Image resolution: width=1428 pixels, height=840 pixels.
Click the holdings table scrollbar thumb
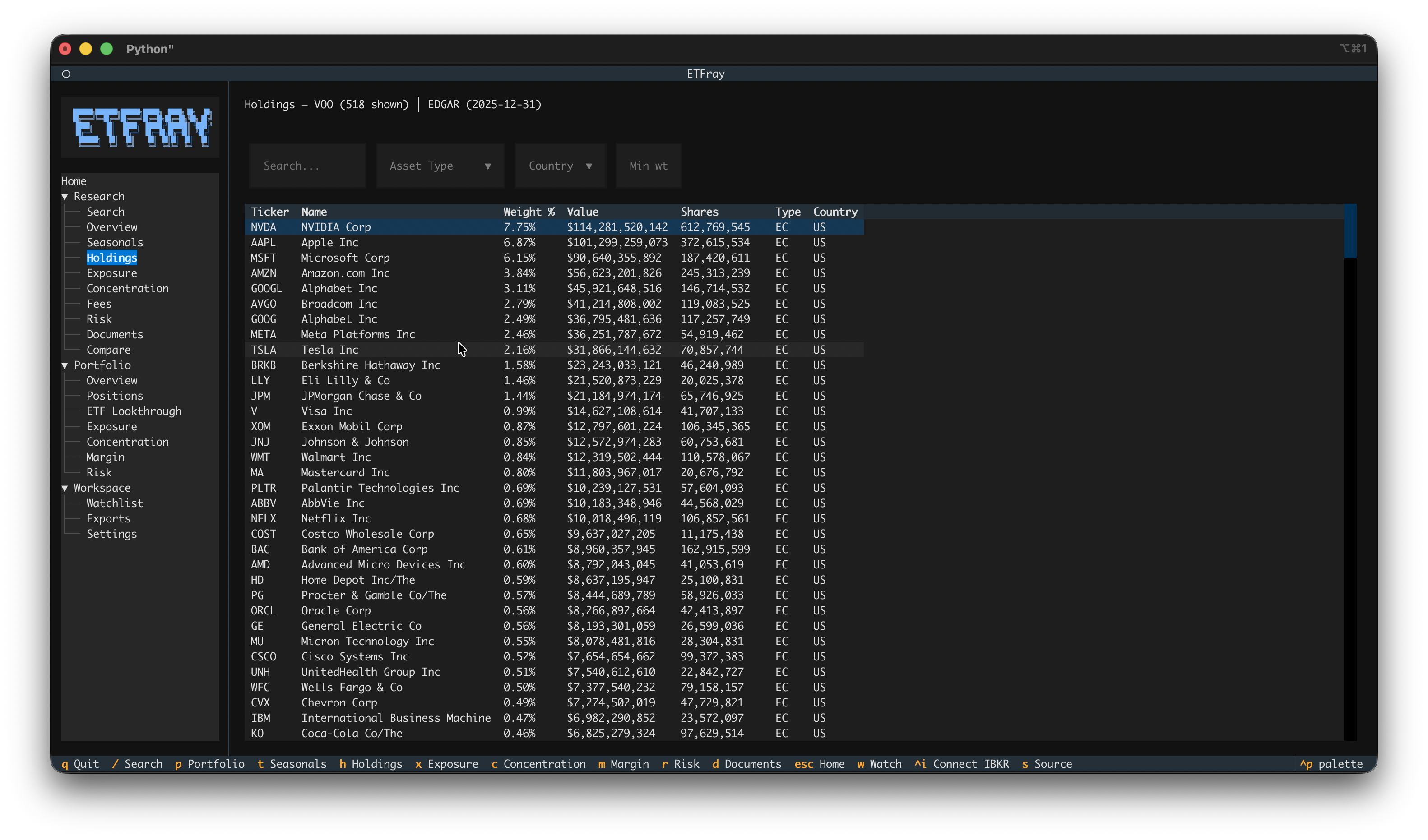1350,232
